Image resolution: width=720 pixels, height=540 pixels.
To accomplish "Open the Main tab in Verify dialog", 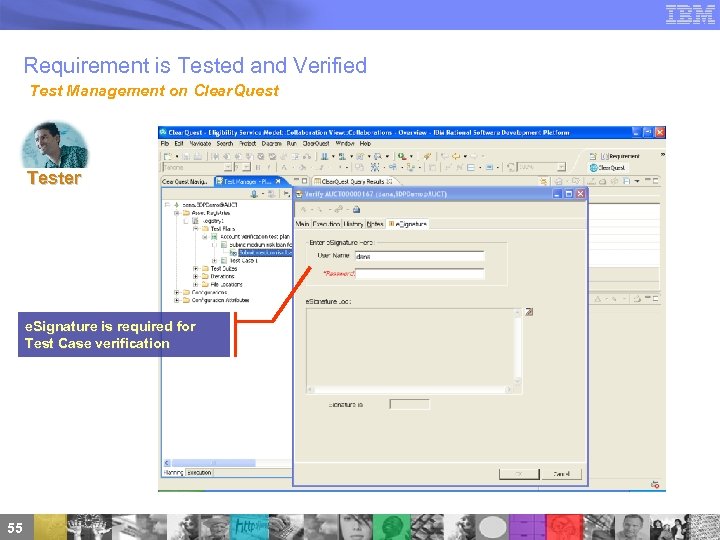I will [x=302, y=224].
